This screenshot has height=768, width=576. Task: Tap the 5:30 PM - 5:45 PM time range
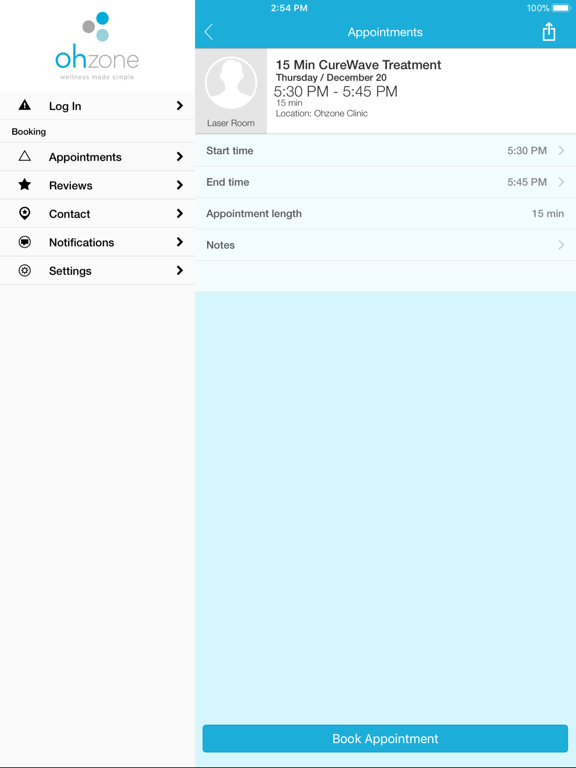336,92
